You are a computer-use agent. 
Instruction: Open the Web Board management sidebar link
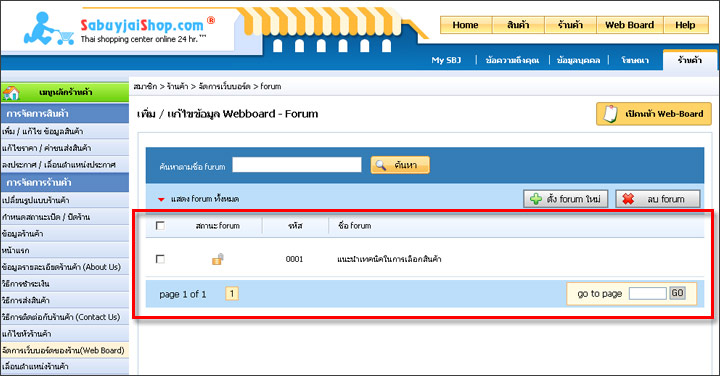tap(63, 351)
